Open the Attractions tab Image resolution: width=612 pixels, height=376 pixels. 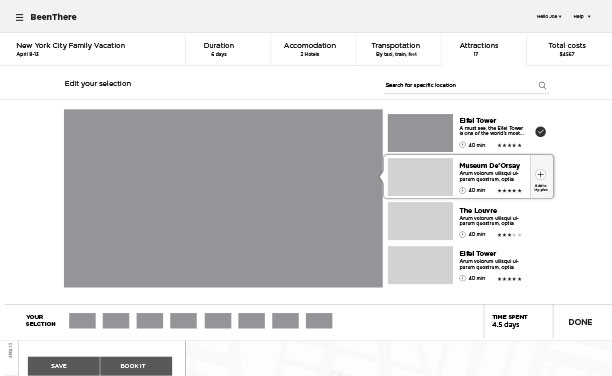(479, 49)
